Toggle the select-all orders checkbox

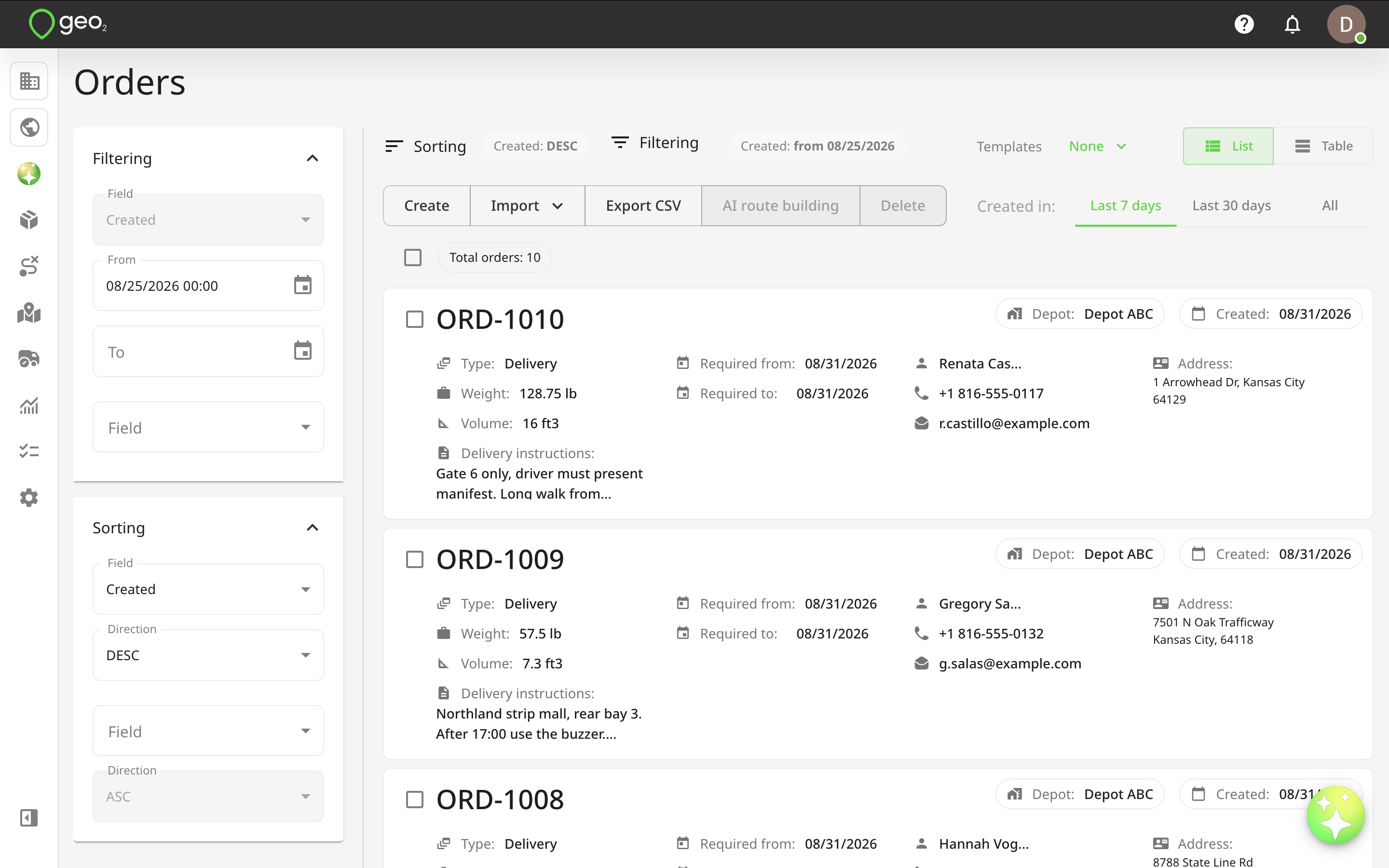point(413,257)
